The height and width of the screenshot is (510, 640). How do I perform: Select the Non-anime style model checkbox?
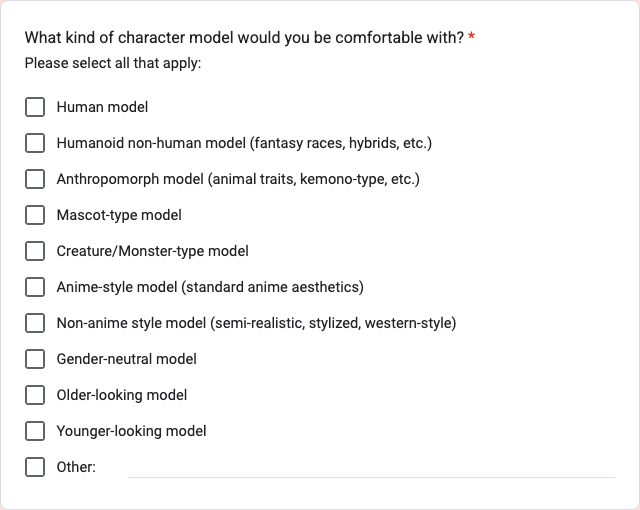pyautogui.click(x=35, y=323)
